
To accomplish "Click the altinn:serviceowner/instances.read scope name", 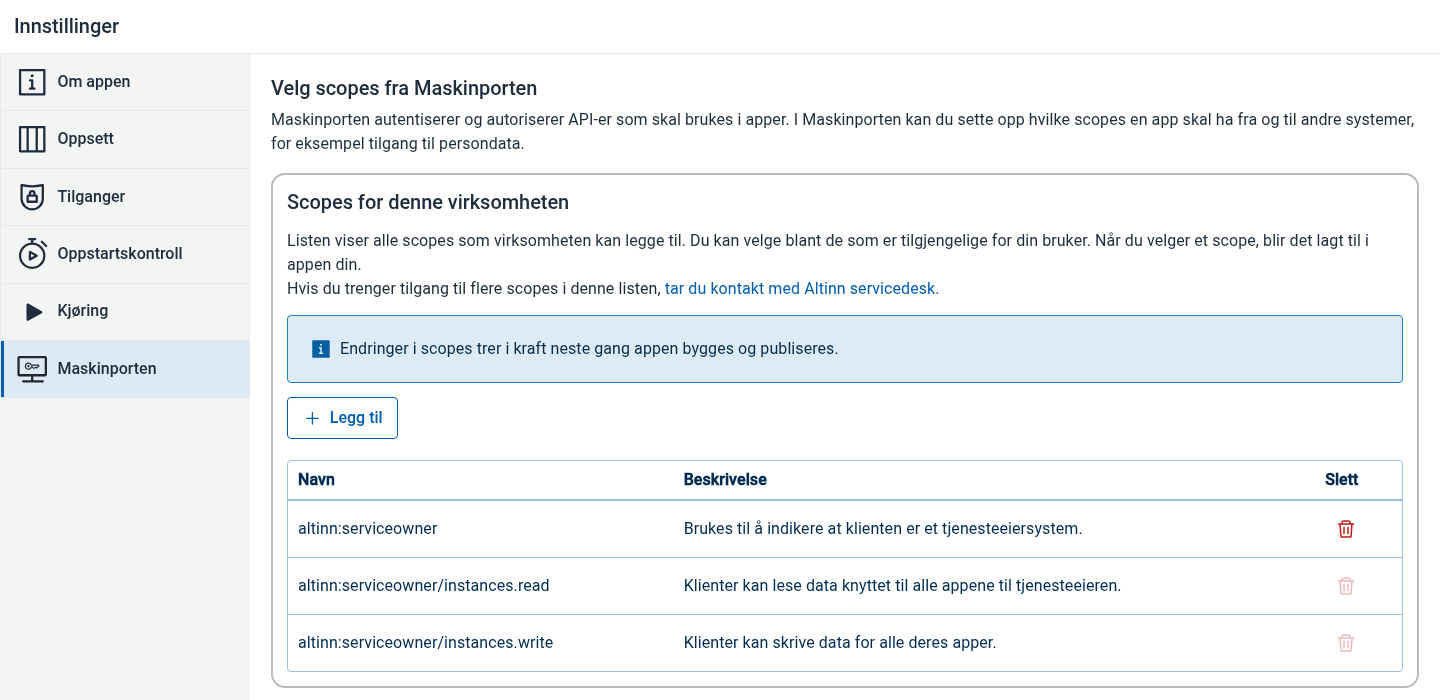I will pos(424,585).
